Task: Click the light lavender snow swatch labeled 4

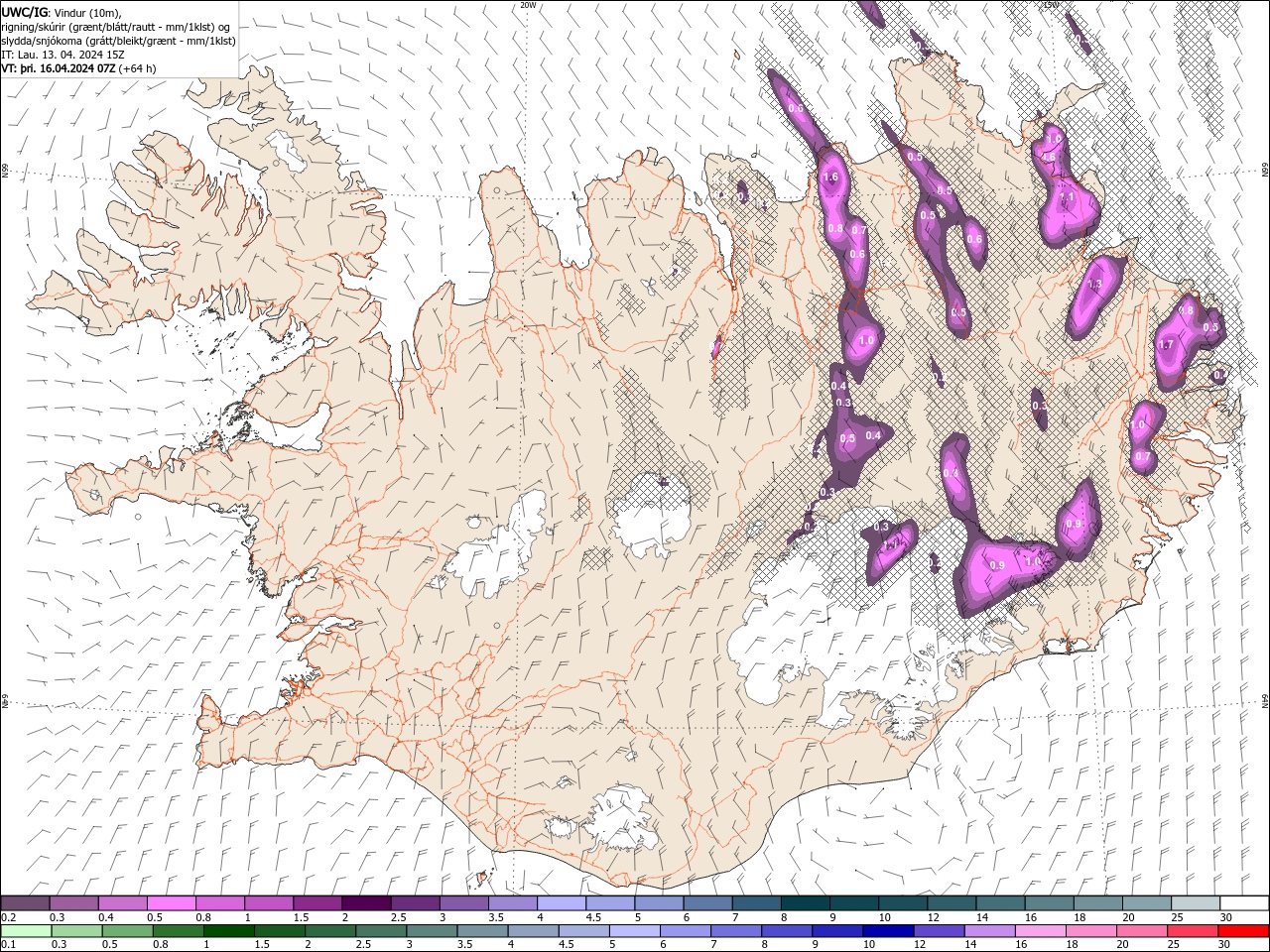Action: pos(561,903)
